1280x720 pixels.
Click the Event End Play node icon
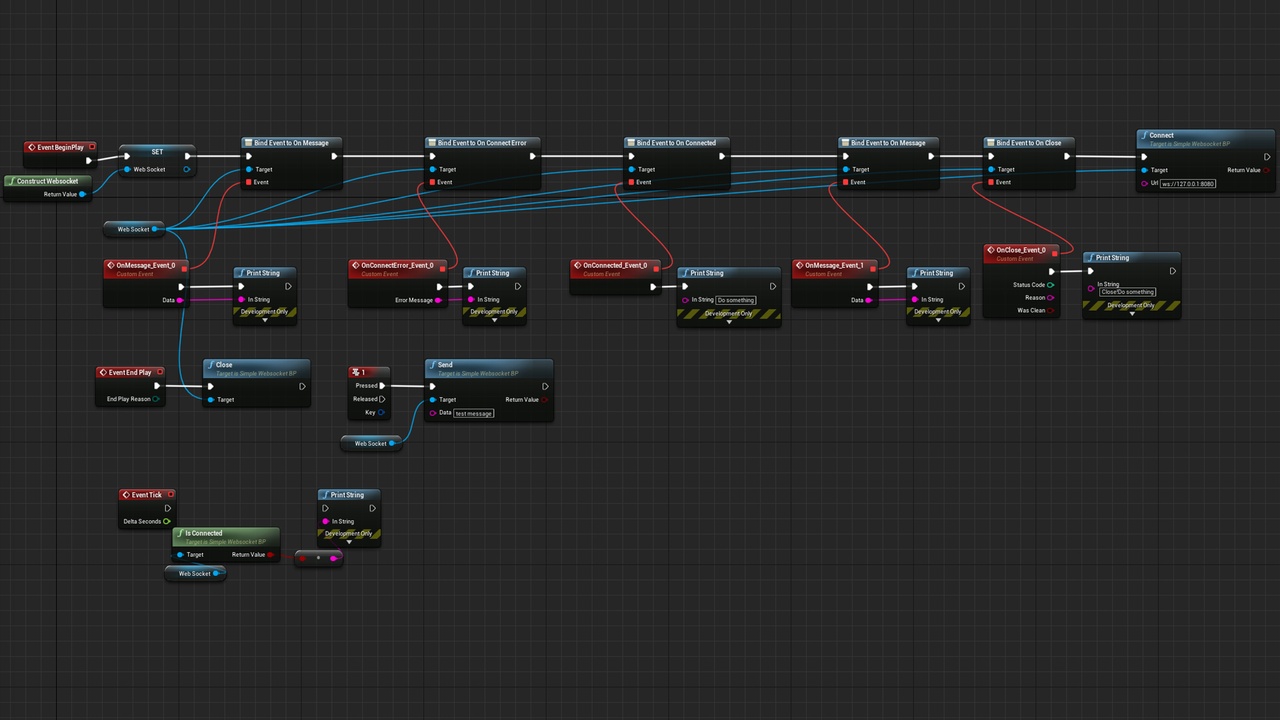click(103, 372)
